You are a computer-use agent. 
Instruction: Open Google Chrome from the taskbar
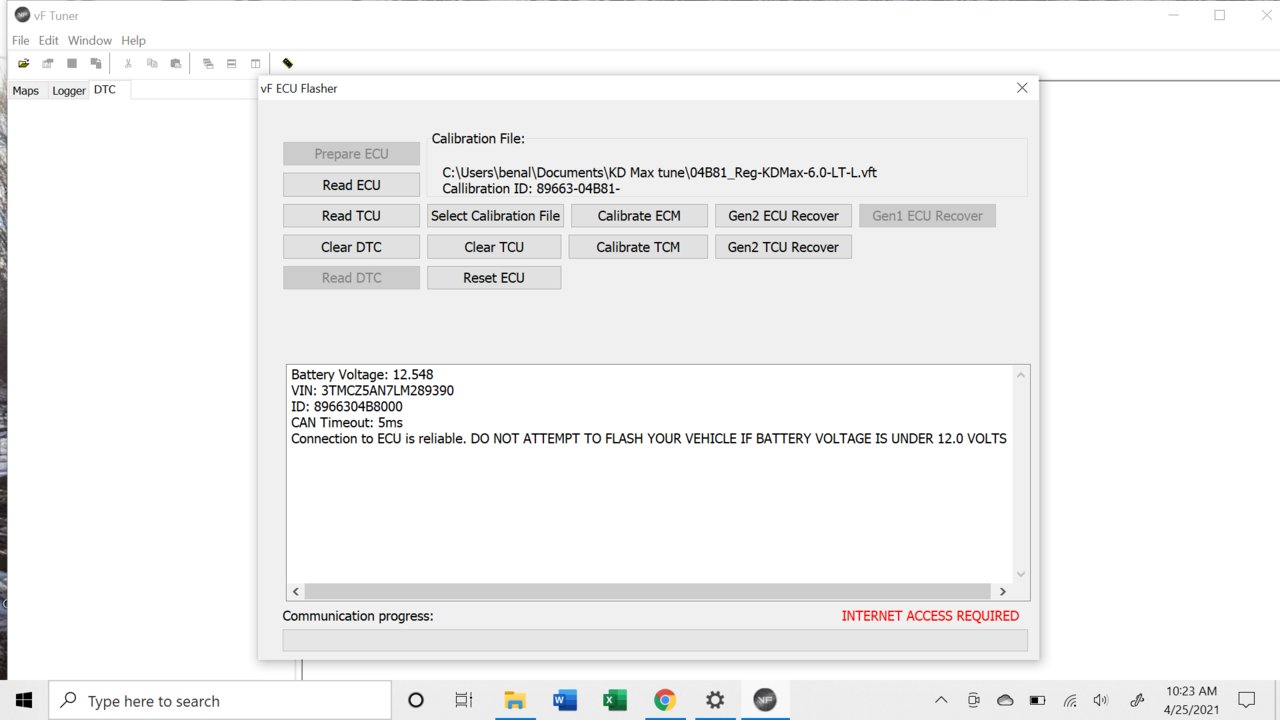coord(665,700)
